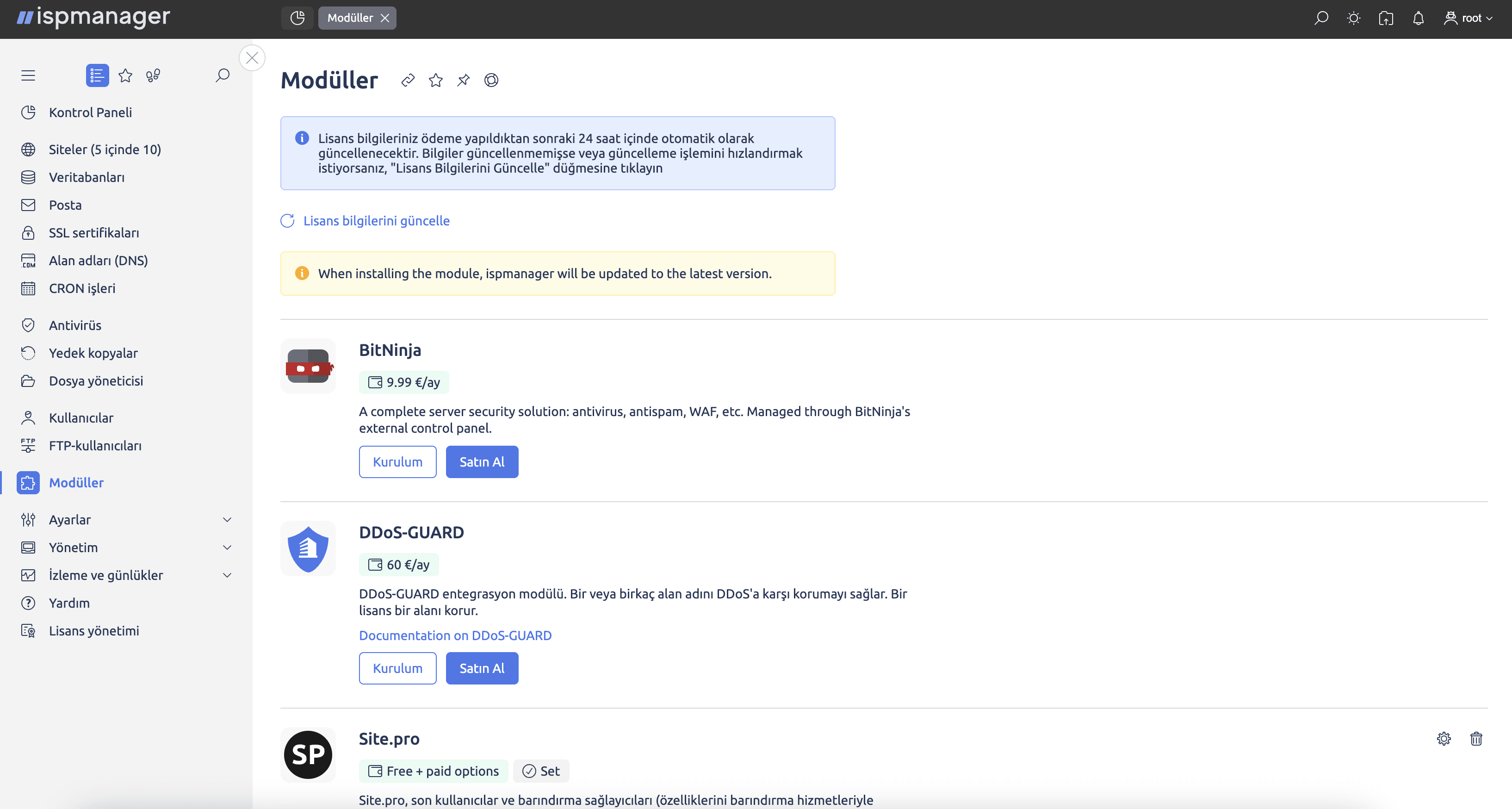The height and width of the screenshot is (809, 1512).
Task: Open Documentation on DDoS-GUARD link
Action: click(455, 635)
